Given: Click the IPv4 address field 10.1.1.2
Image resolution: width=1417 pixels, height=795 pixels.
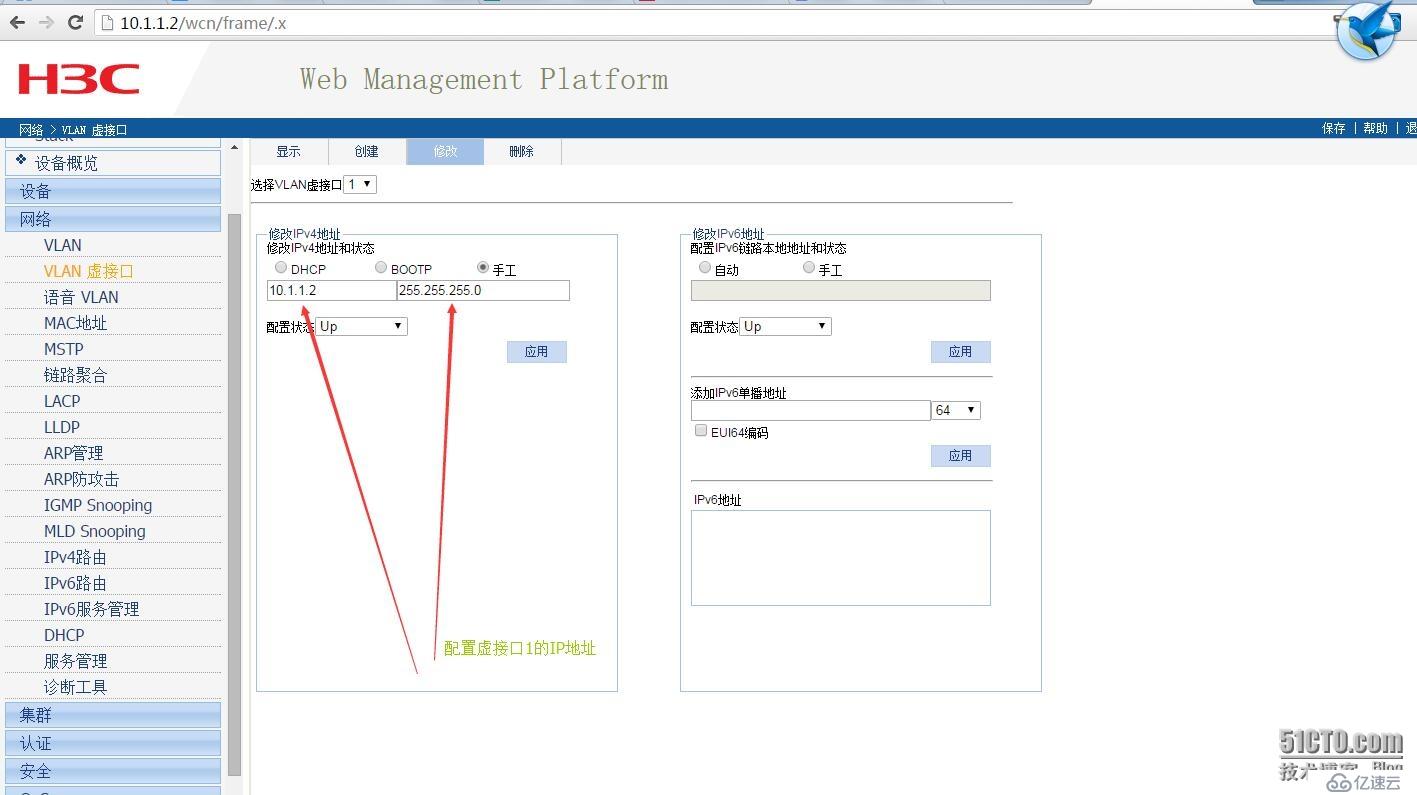Looking at the screenshot, I should (331, 290).
